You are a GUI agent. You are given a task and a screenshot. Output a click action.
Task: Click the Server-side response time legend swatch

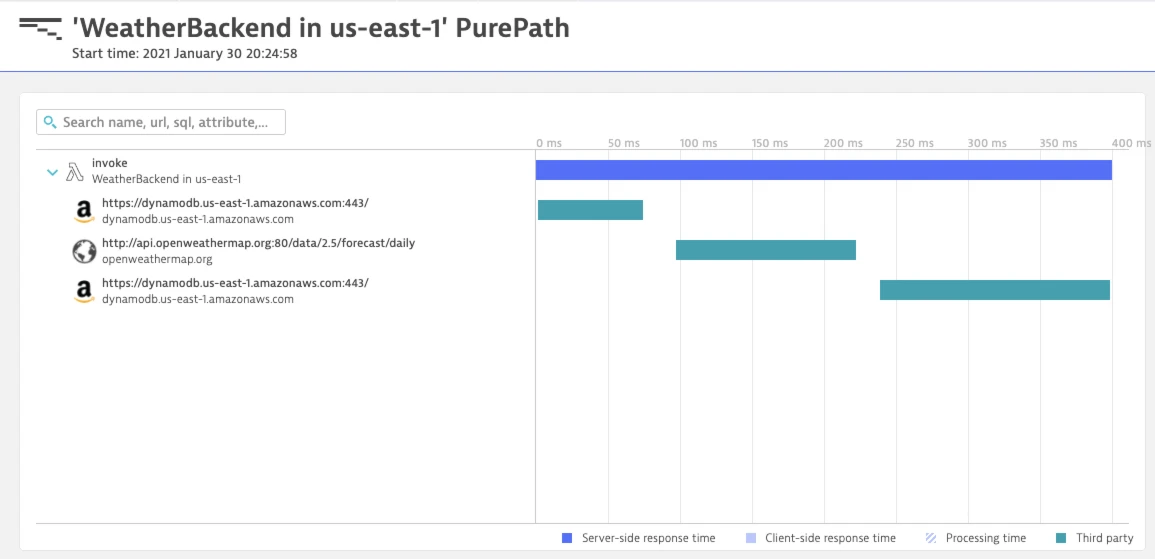pyautogui.click(x=567, y=538)
